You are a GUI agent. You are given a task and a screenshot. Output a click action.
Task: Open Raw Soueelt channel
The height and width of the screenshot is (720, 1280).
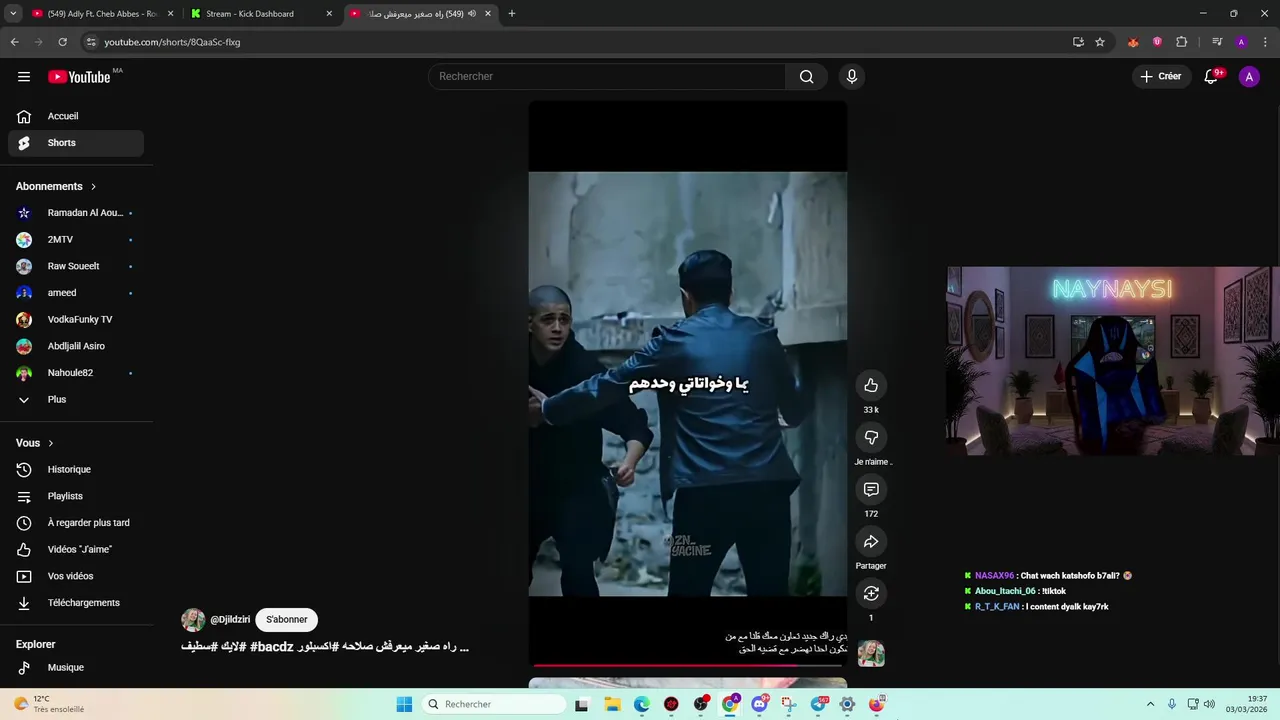76,266
